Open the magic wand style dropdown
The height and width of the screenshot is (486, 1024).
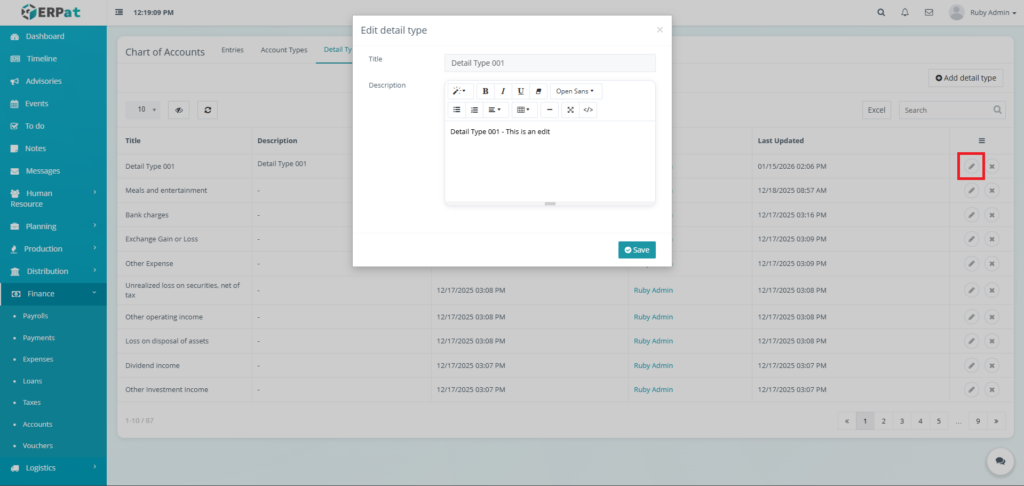click(x=459, y=91)
